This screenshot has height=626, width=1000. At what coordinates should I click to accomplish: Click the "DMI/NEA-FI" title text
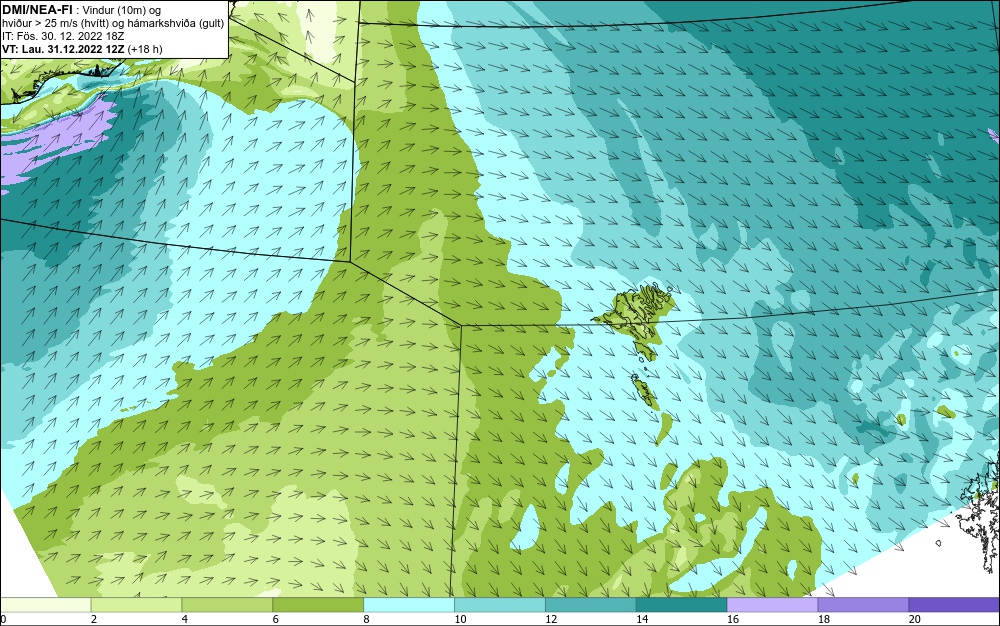pos(37,10)
